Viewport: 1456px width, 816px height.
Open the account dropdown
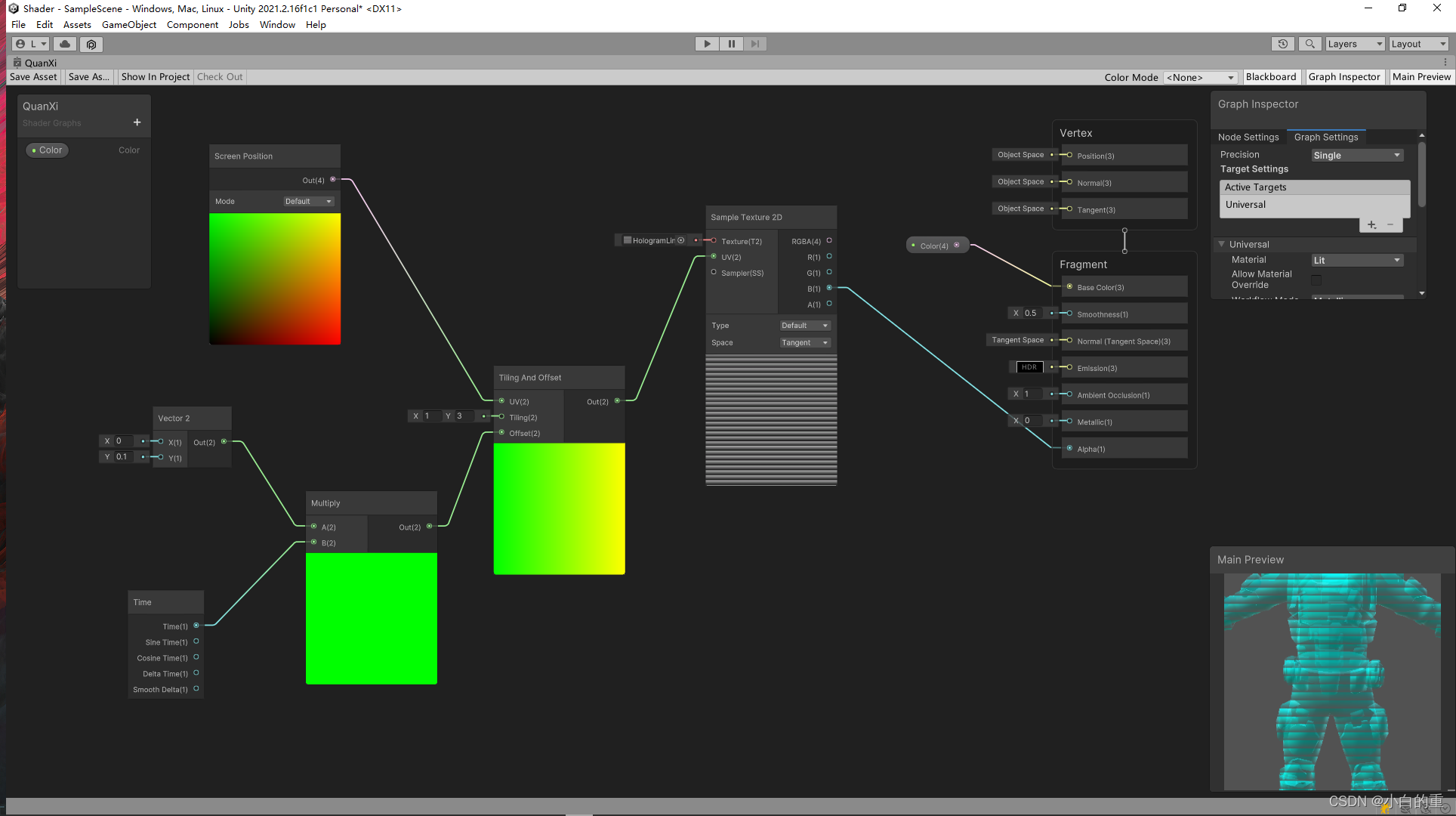31,44
